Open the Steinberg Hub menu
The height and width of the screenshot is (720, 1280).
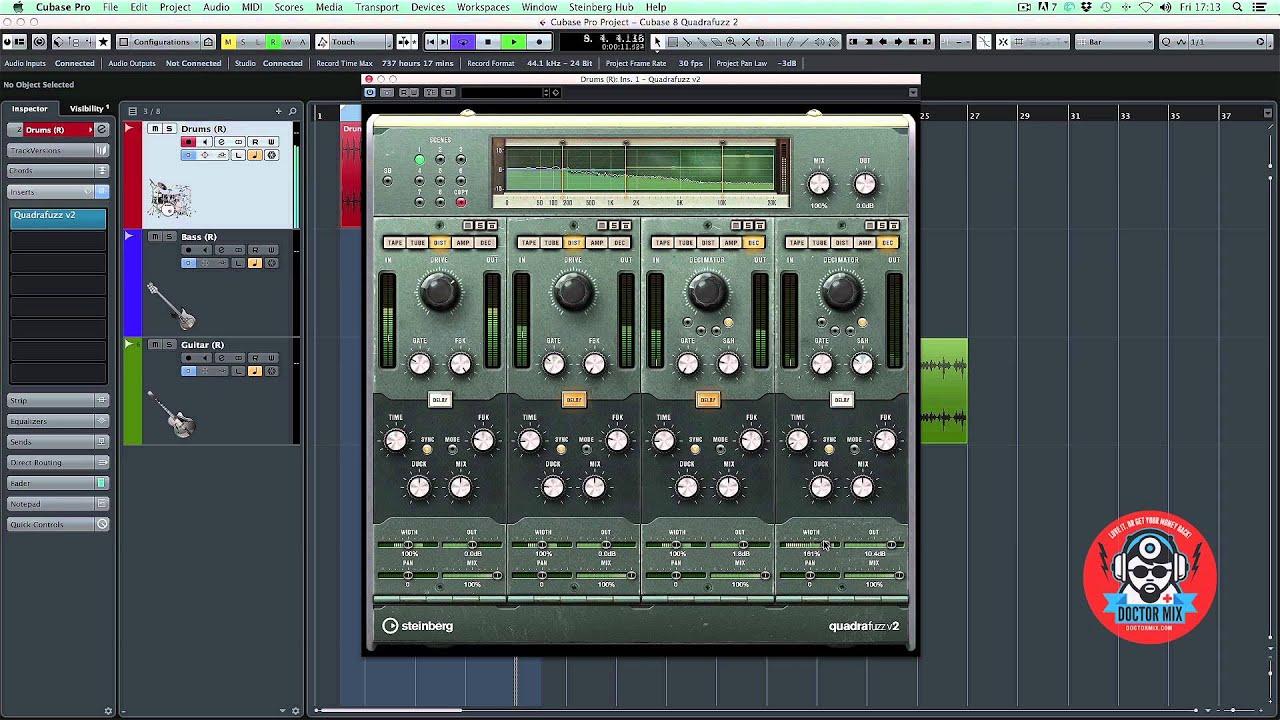[x=601, y=7]
